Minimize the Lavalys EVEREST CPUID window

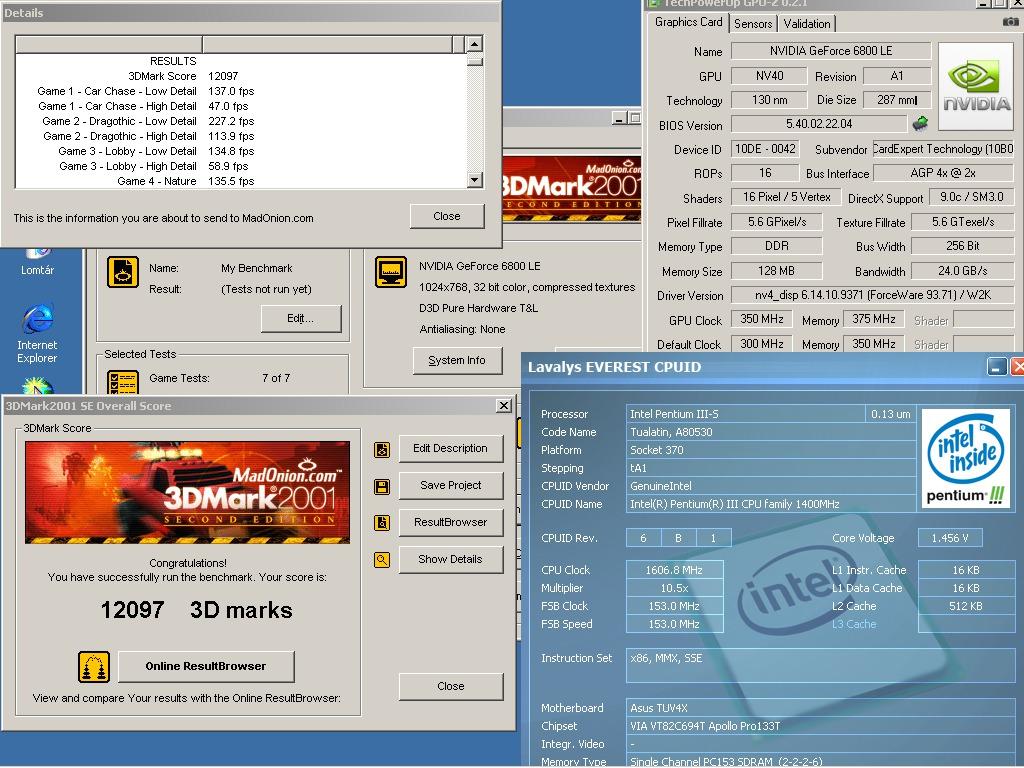[x=997, y=367]
